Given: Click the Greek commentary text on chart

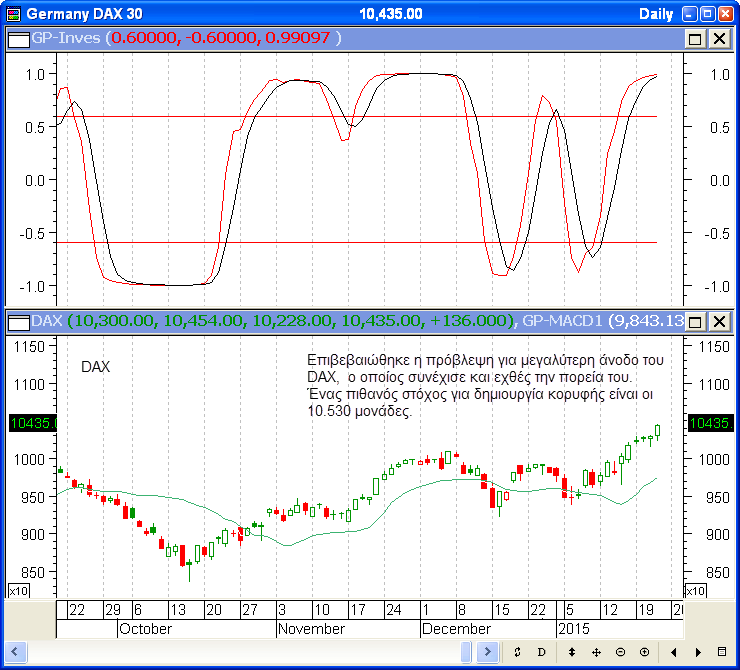Looking at the screenshot, I should tap(485, 385).
